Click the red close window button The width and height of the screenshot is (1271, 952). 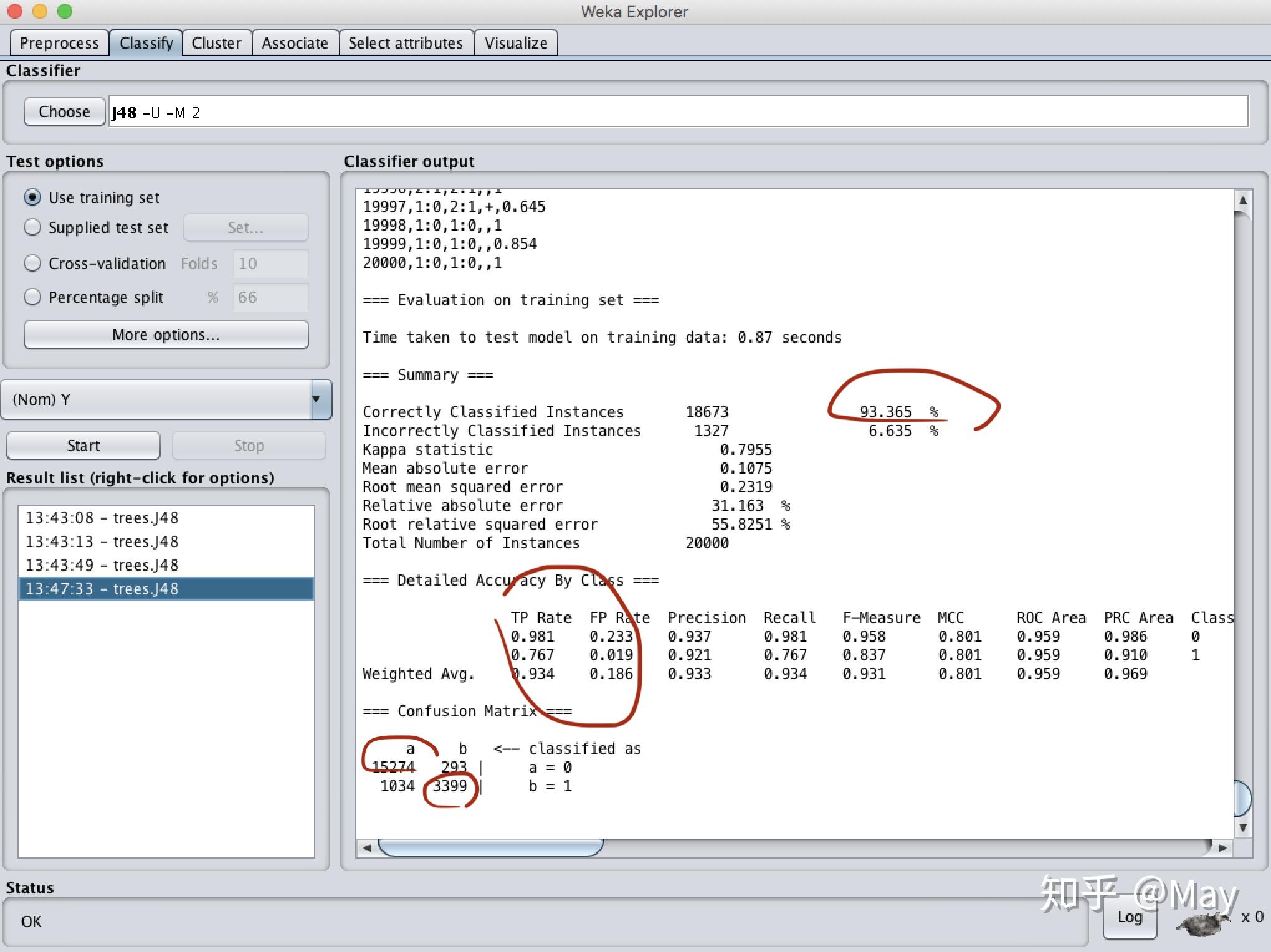point(15,11)
